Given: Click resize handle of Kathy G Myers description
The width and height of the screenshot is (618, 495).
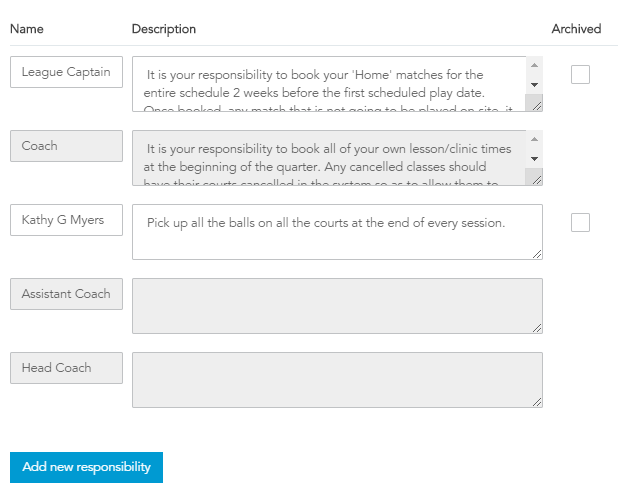Looking at the screenshot, I should coord(537,254).
